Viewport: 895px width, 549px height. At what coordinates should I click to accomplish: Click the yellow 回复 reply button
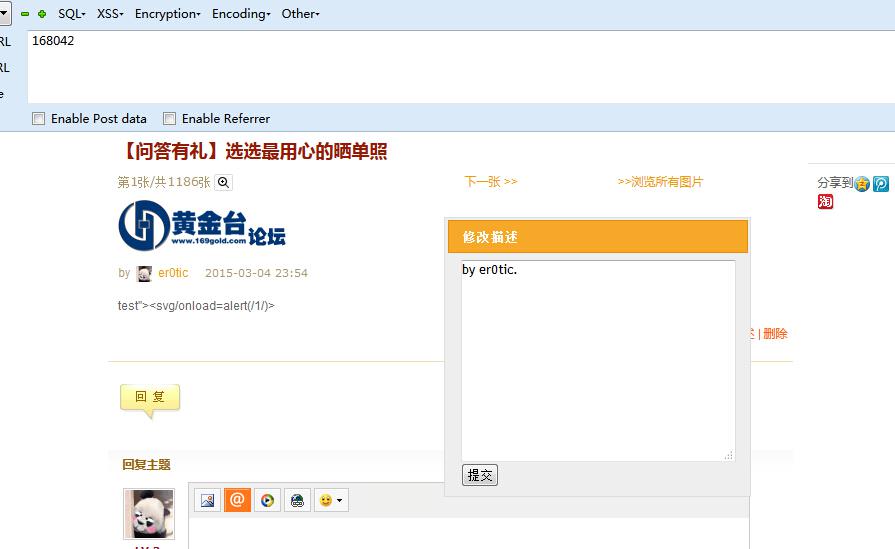[x=150, y=398]
